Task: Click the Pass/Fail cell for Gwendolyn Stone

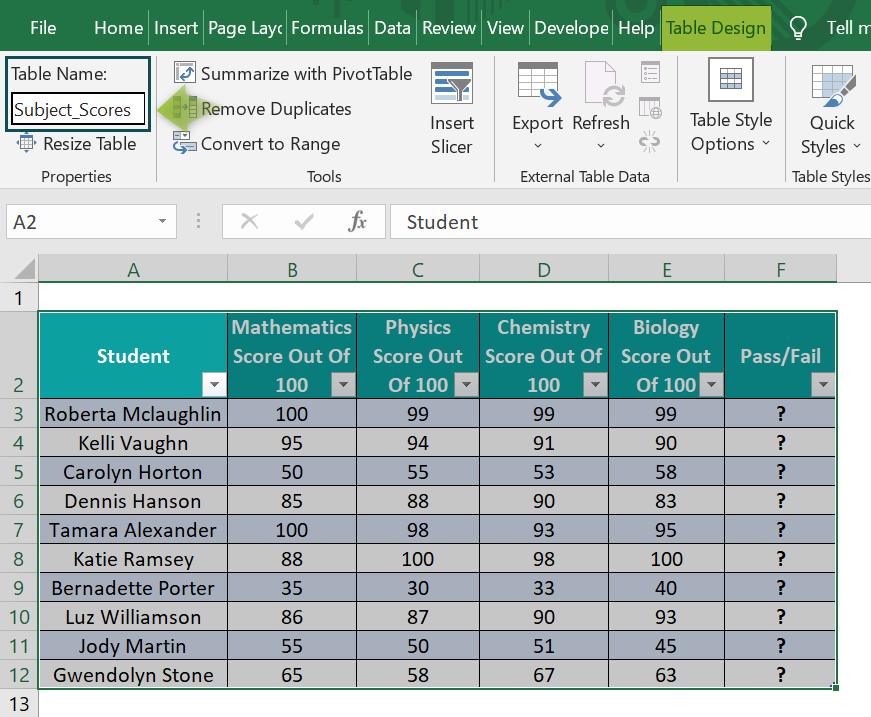Action: [x=780, y=675]
